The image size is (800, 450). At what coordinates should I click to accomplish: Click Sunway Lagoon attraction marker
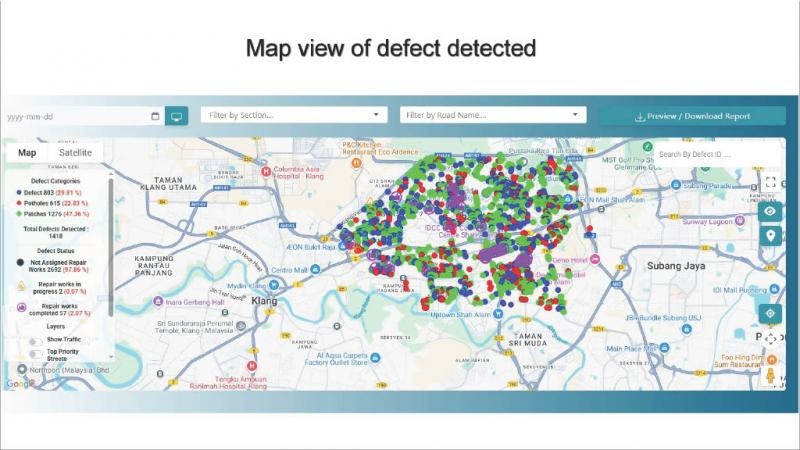click(740, 220)
